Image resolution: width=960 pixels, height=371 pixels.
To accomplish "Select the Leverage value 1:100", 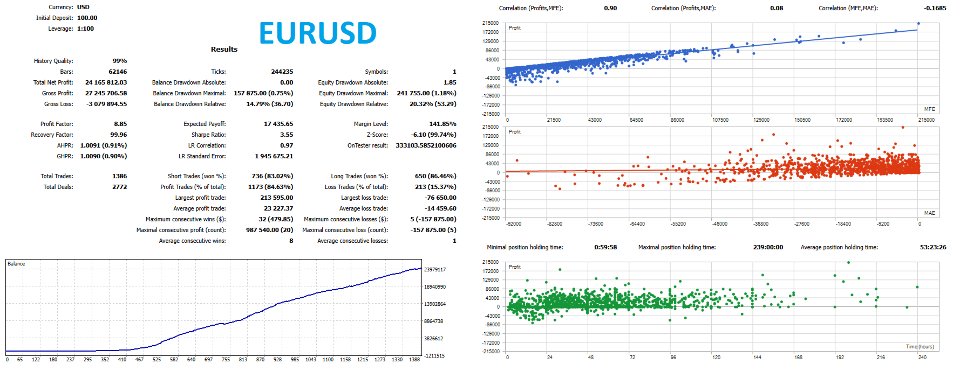I will point(87,28).
